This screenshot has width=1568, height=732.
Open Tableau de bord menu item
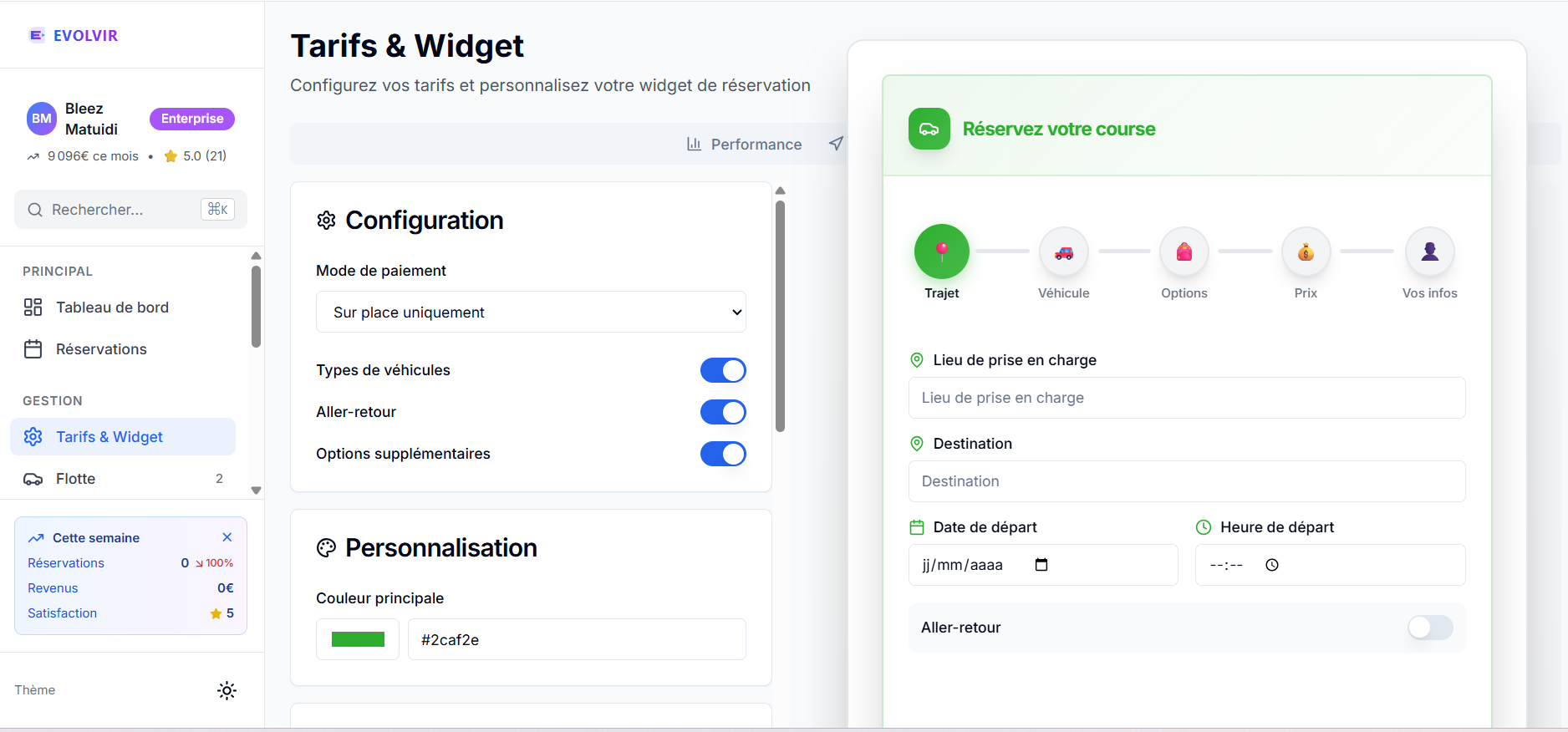coord(123,308)
